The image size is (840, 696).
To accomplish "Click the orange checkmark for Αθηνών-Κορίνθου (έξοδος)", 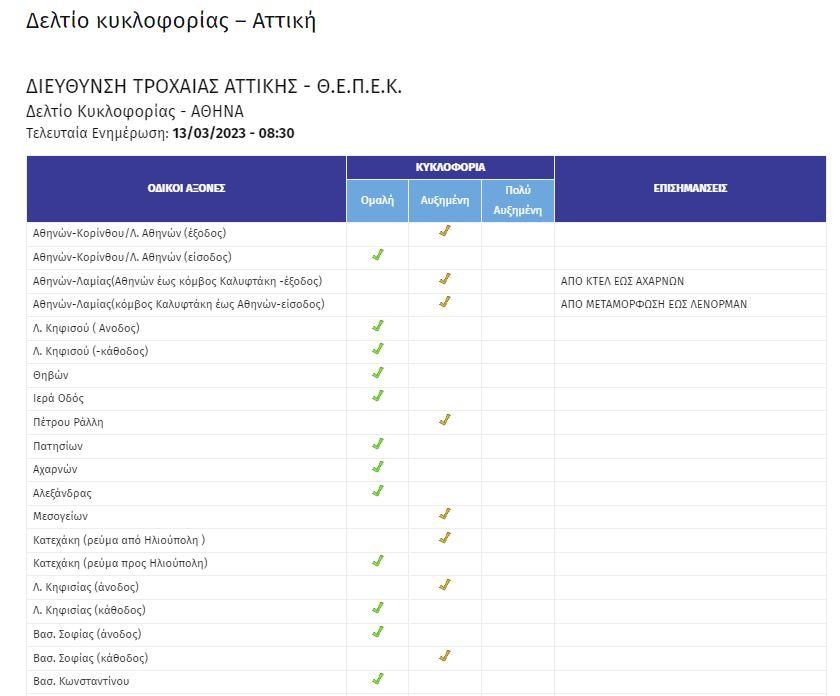I will coord(445,232).
